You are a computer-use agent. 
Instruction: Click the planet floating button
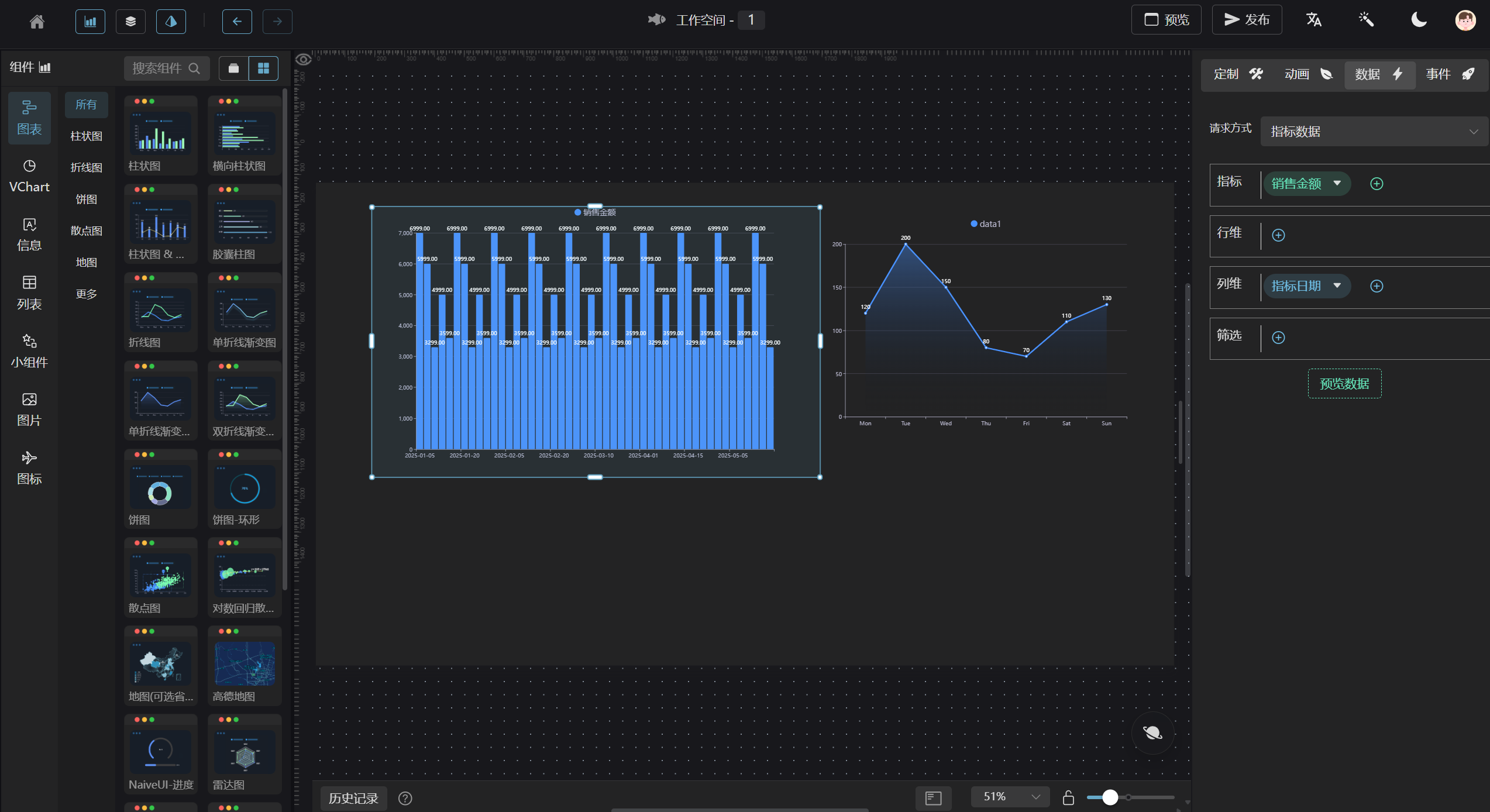click(x=1152, y=732)
